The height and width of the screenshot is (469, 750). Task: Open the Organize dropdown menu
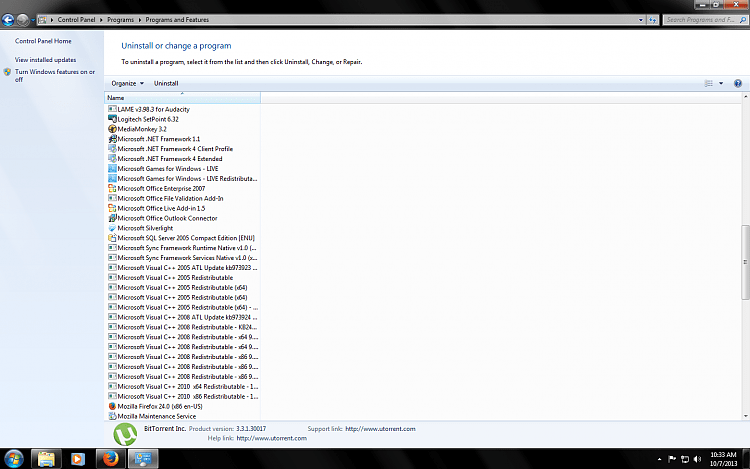click(127, 83)
